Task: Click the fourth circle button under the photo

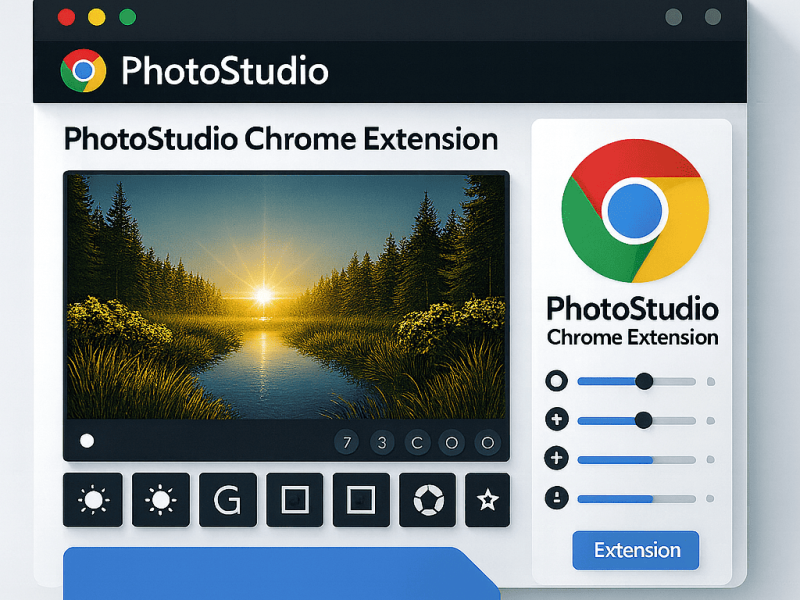Action: 452,442
